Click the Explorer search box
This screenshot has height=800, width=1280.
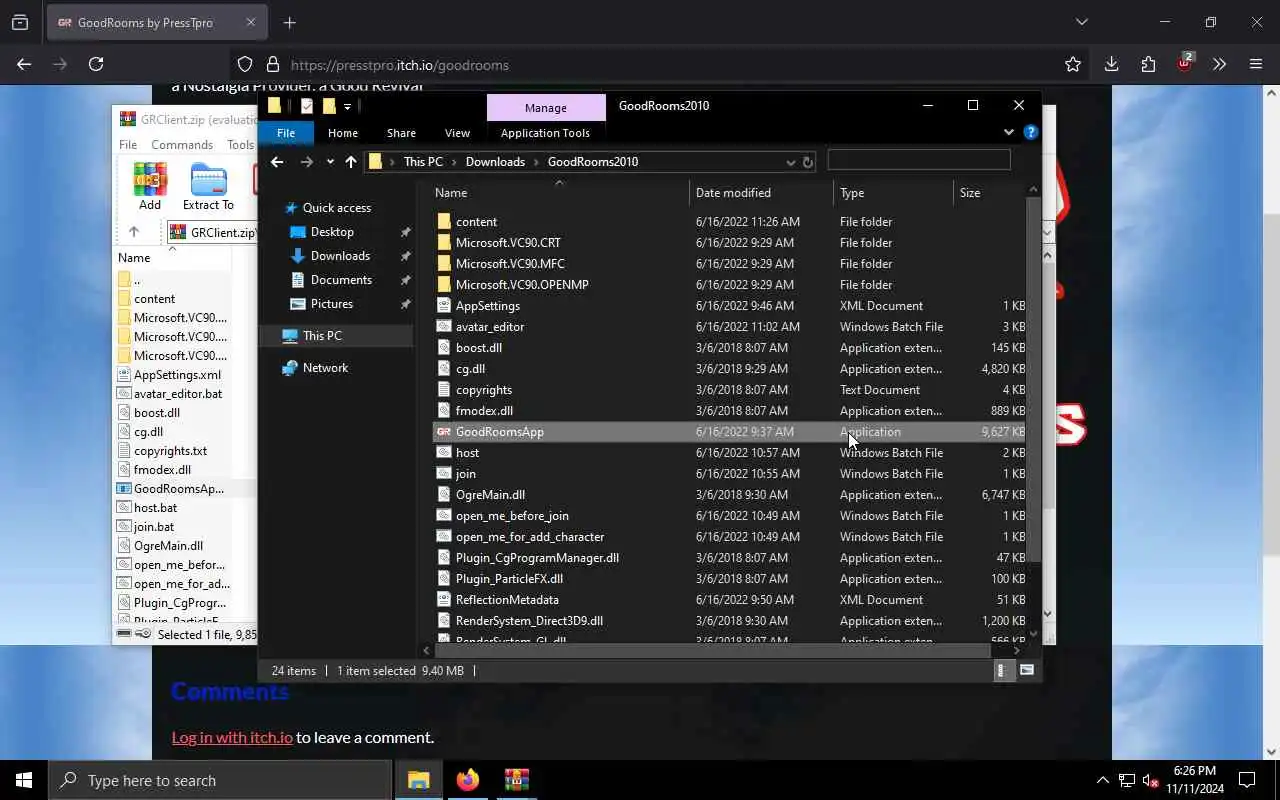pyautogui.click(x=919, y=161)
